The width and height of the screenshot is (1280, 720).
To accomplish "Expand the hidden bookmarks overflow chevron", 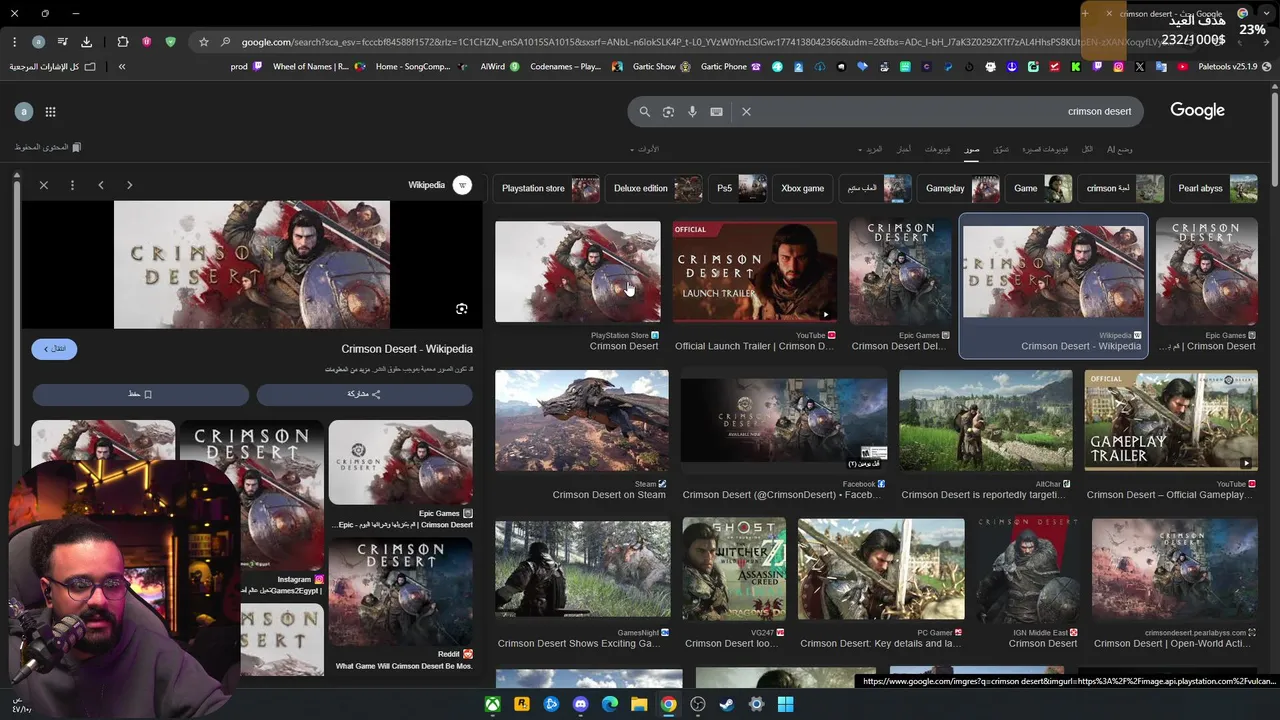I will [122, 67].
